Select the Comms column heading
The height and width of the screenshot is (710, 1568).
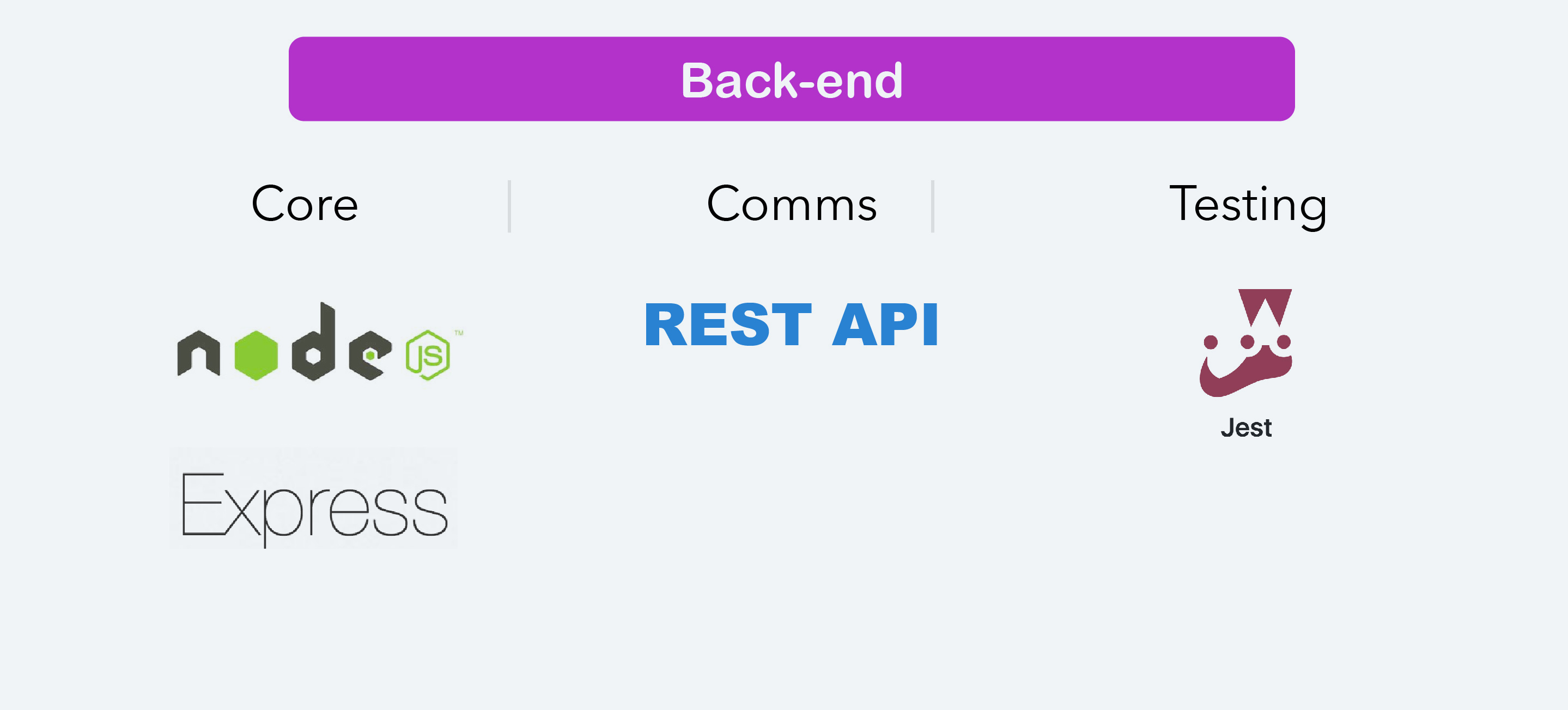792,204
